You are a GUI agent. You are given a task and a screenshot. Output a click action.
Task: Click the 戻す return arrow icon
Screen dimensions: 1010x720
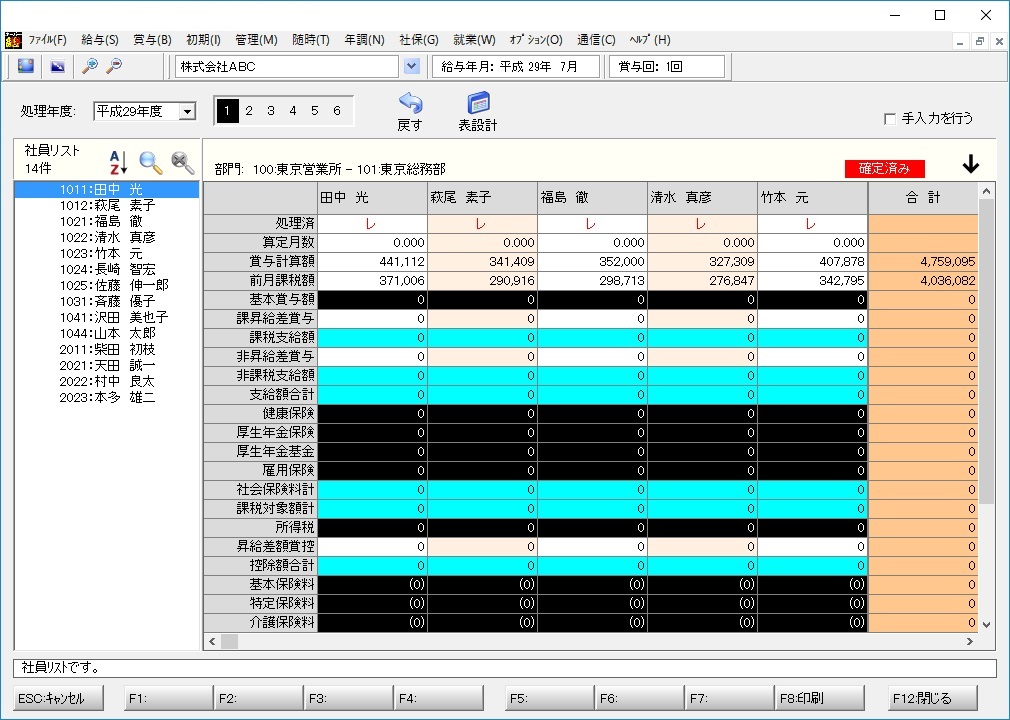click(410, 103)
